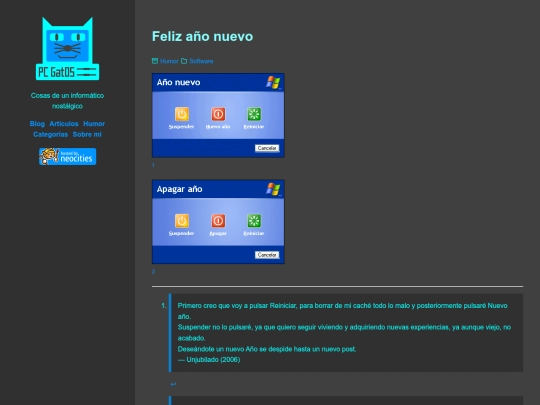The width and height of the screenshot is (540, 405).
Task: Open the Año nuevo dialog image
Action: 218,115
